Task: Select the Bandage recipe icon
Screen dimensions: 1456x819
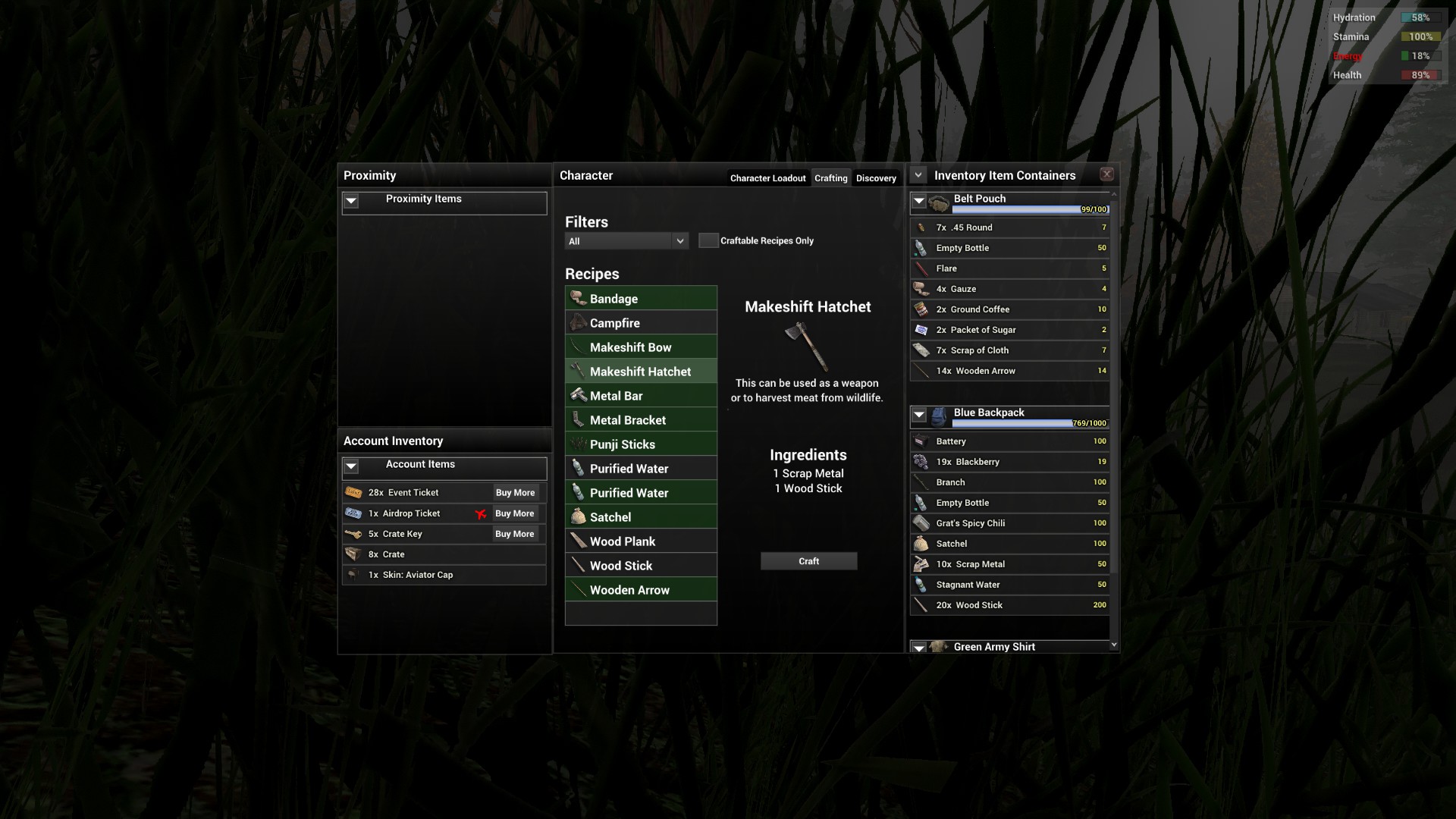Action: [x=578, y=298]
